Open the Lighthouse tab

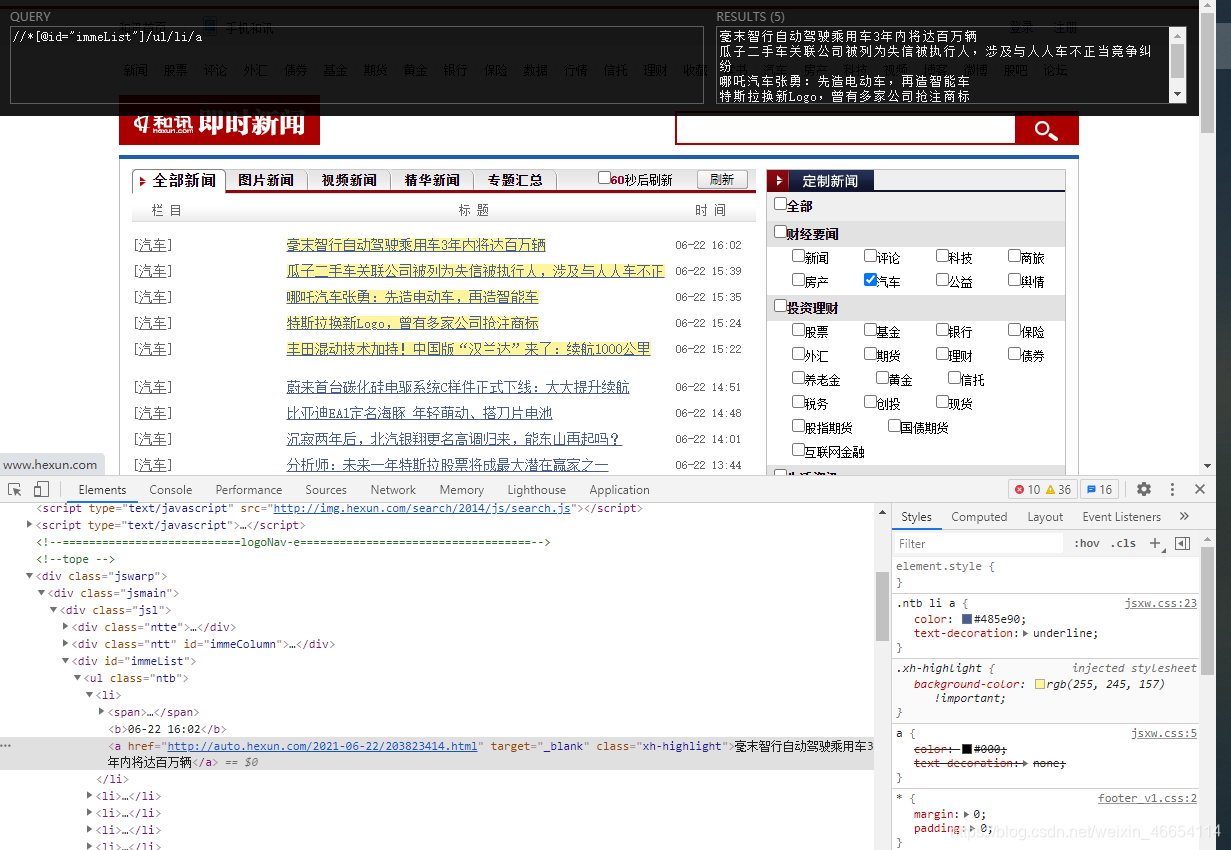536,490
